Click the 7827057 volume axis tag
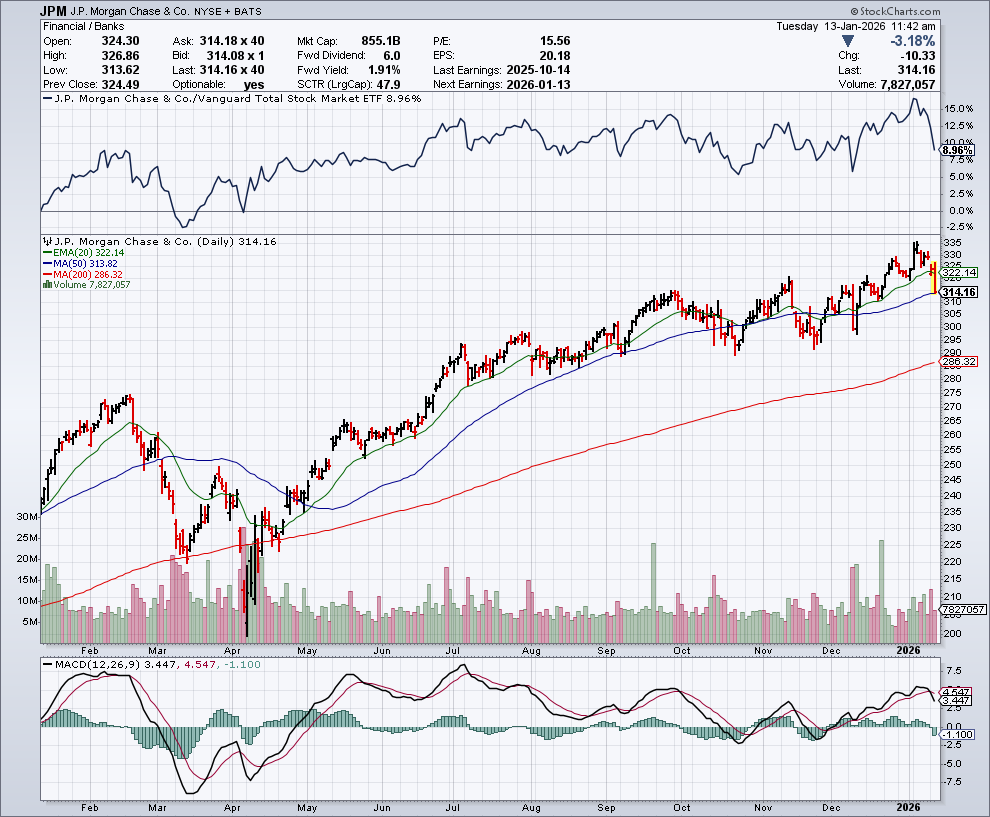The height and width of the screenshot is (817, 990). point(964,609)
